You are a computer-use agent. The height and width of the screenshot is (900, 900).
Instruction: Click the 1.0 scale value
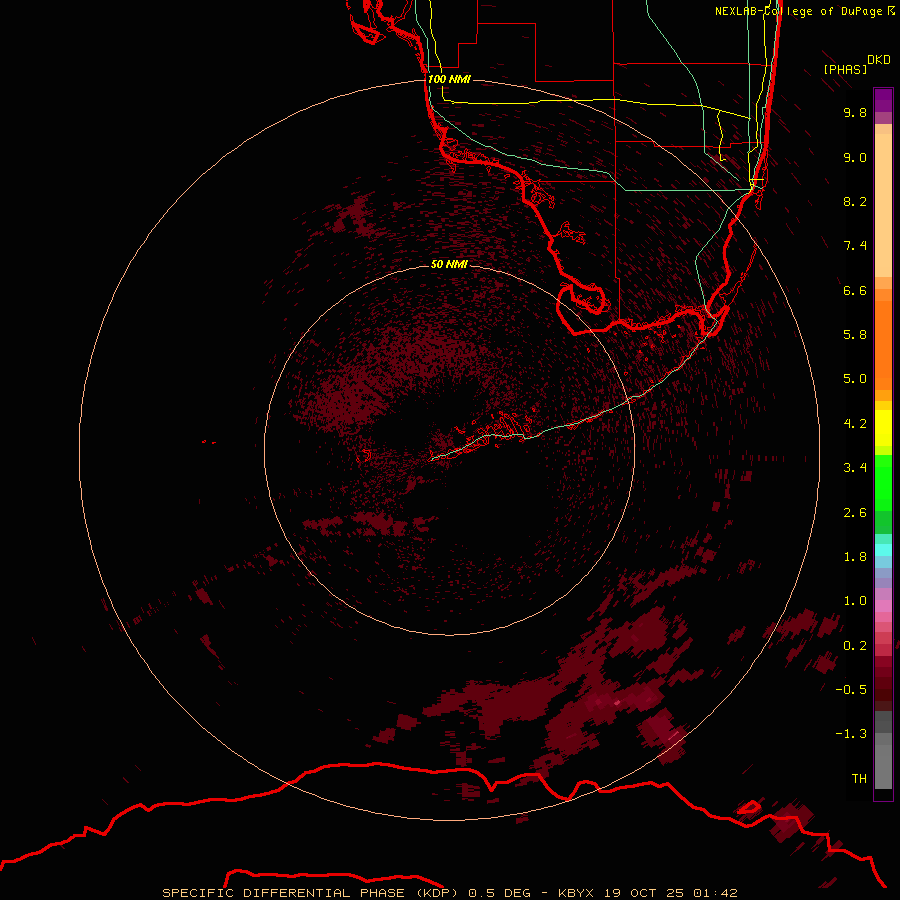(x=855, y=601)
